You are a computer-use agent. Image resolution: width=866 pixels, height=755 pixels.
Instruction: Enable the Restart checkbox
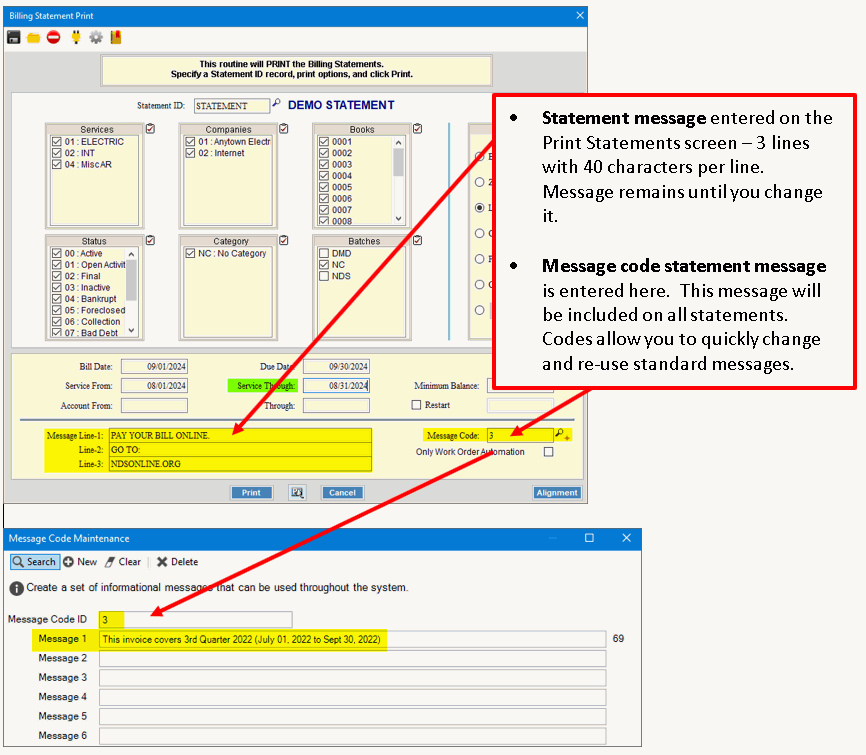(417, 405)
